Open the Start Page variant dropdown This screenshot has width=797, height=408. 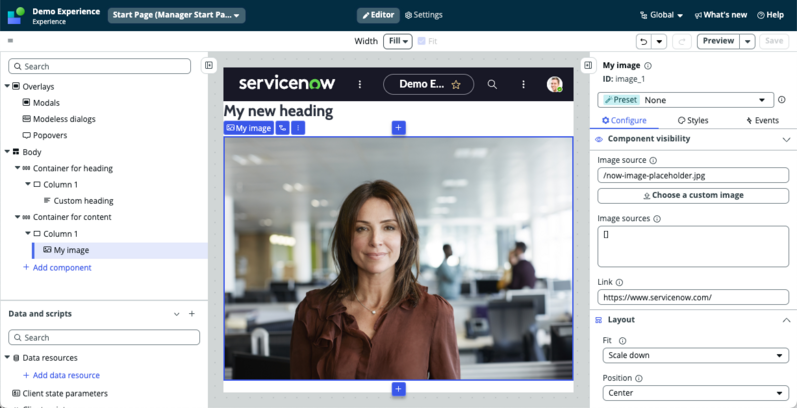point(176,15)
